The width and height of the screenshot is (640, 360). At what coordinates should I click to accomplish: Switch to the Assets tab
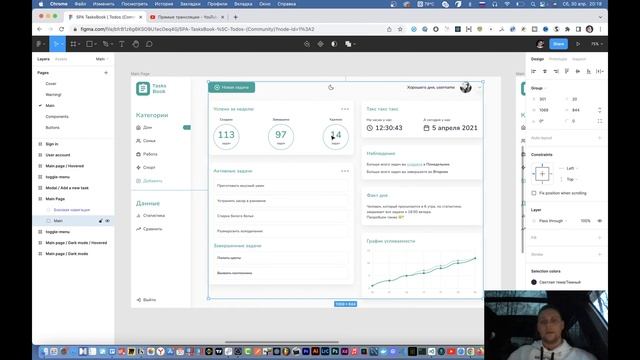point(61,59)
